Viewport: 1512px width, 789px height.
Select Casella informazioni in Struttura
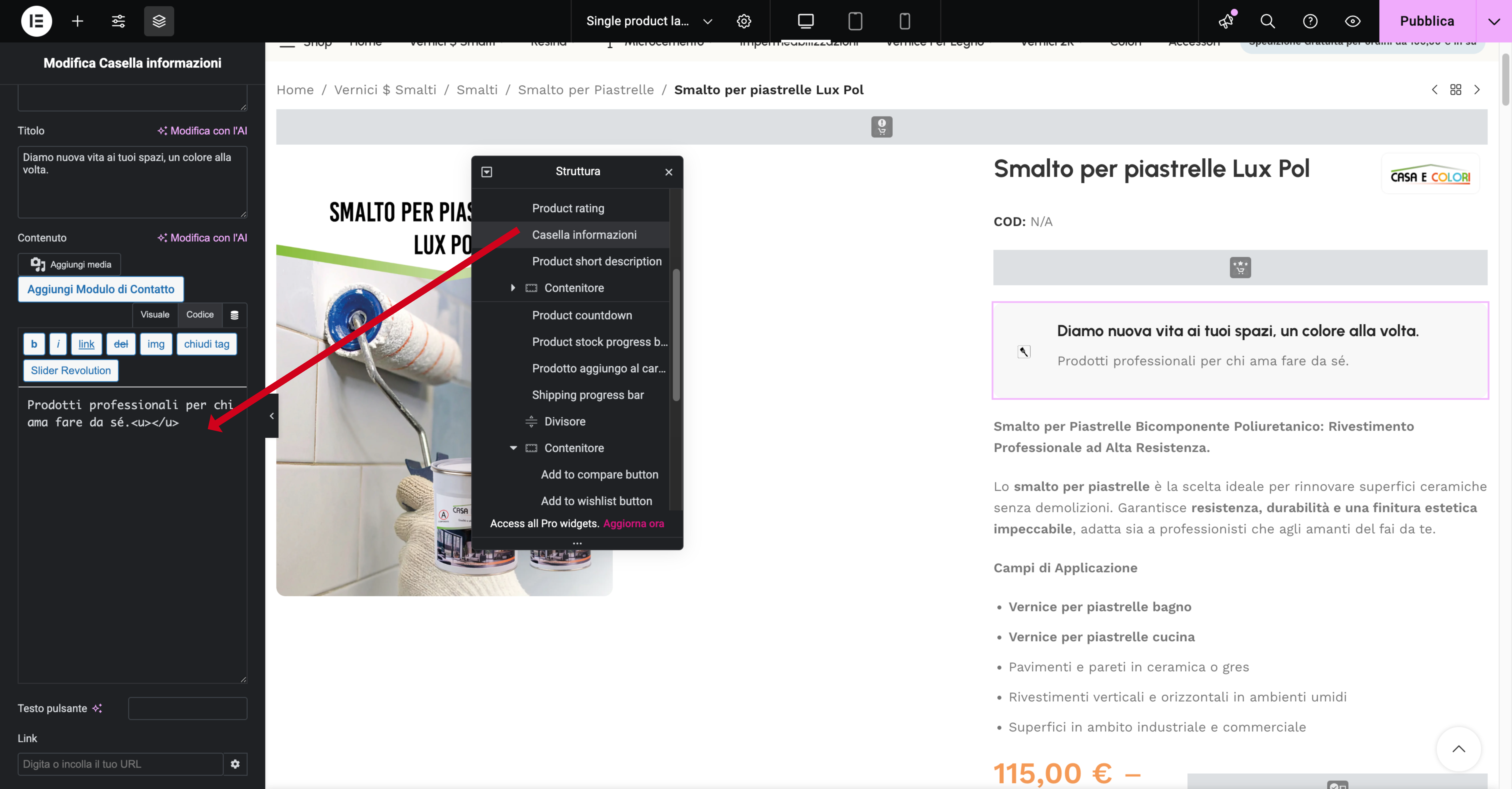[x=584, y=235]
